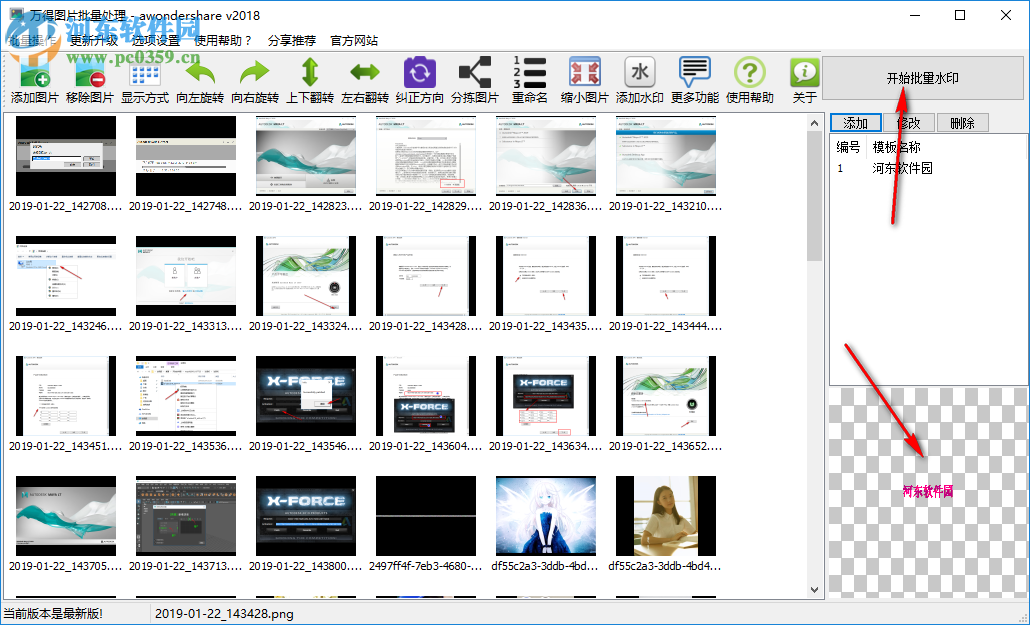1030x625 pixels.
Task: Click the 删除 button in watermark panel
Action: tap(962, 123)
